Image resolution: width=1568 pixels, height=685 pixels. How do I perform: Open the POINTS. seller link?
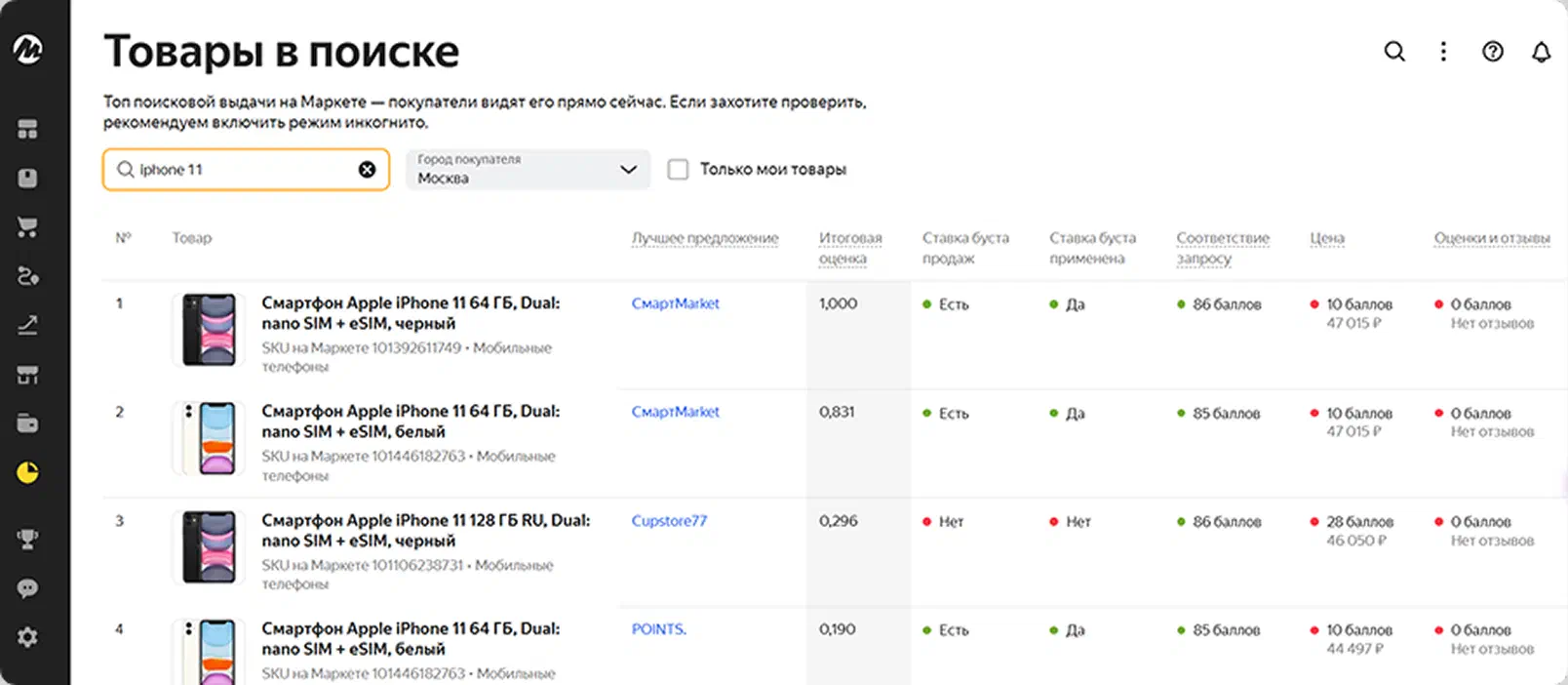coord(659,629)
